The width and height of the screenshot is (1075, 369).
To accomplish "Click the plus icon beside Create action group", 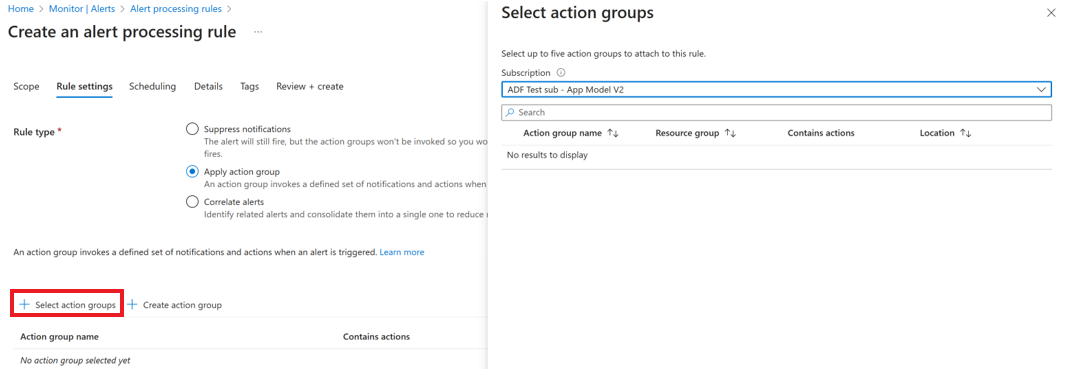I will pyautogui.click(x=132, y=305).
